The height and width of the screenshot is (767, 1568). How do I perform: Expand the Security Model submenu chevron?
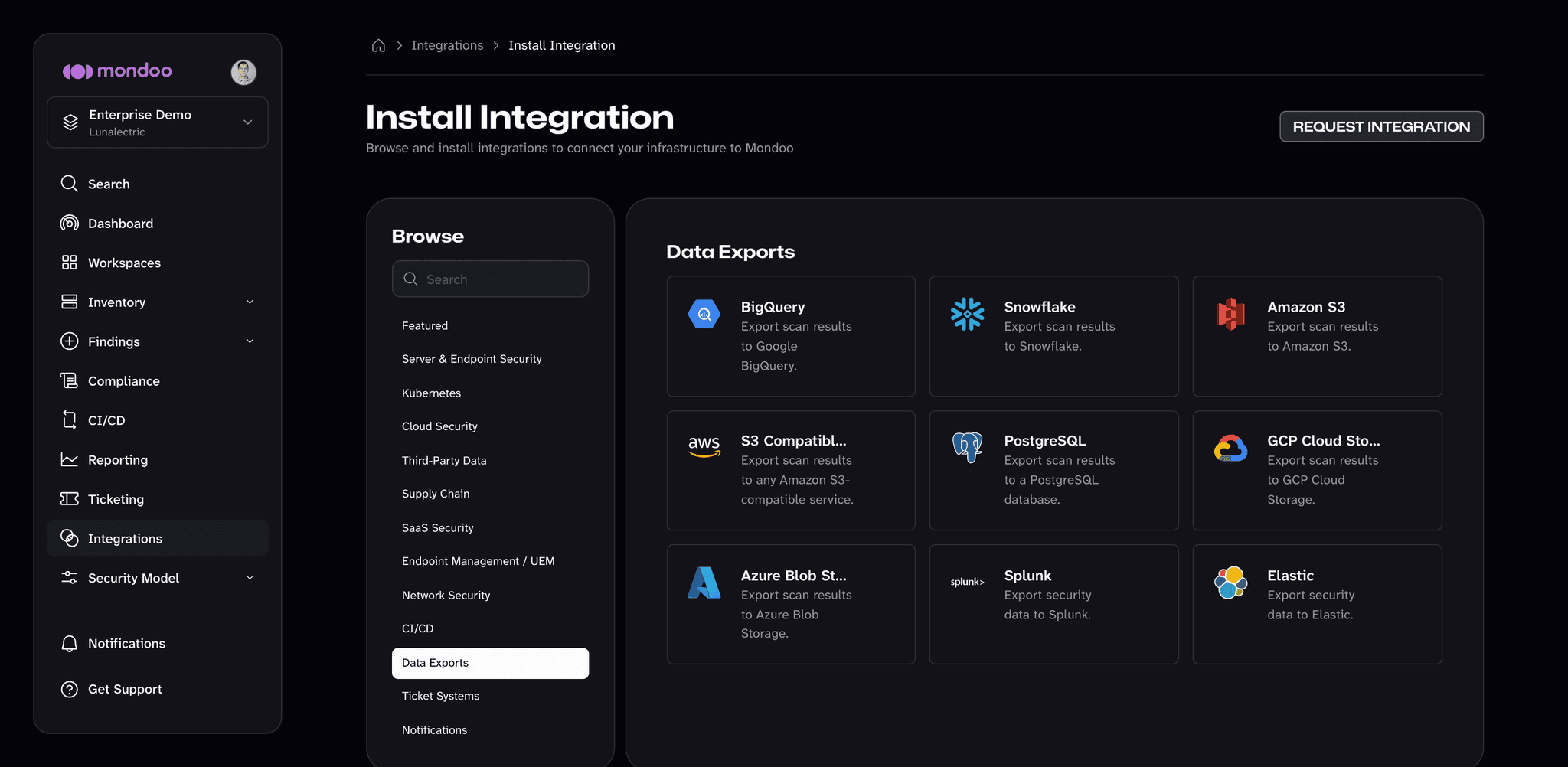tap(250, 578)
